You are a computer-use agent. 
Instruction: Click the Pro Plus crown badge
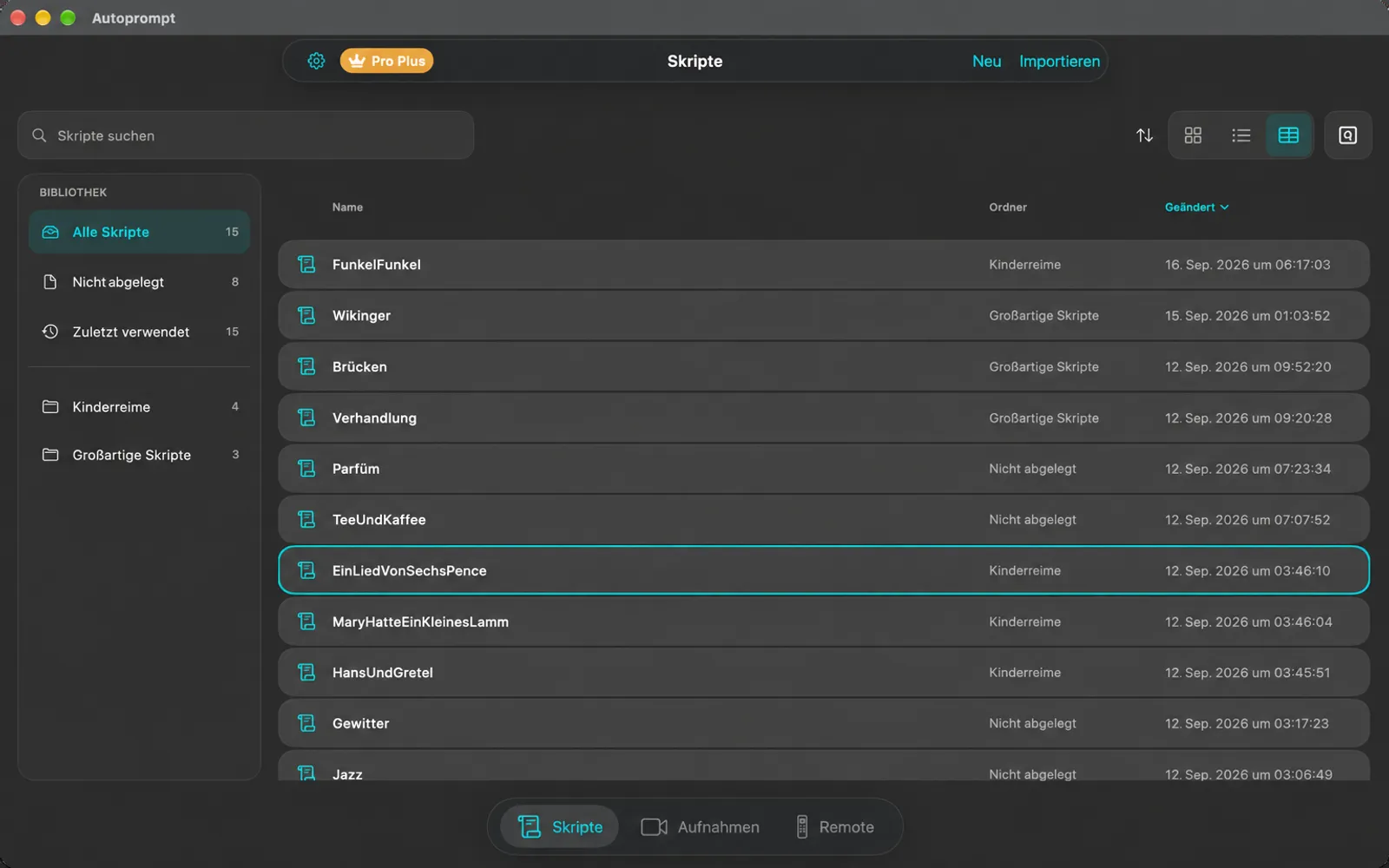386,61
